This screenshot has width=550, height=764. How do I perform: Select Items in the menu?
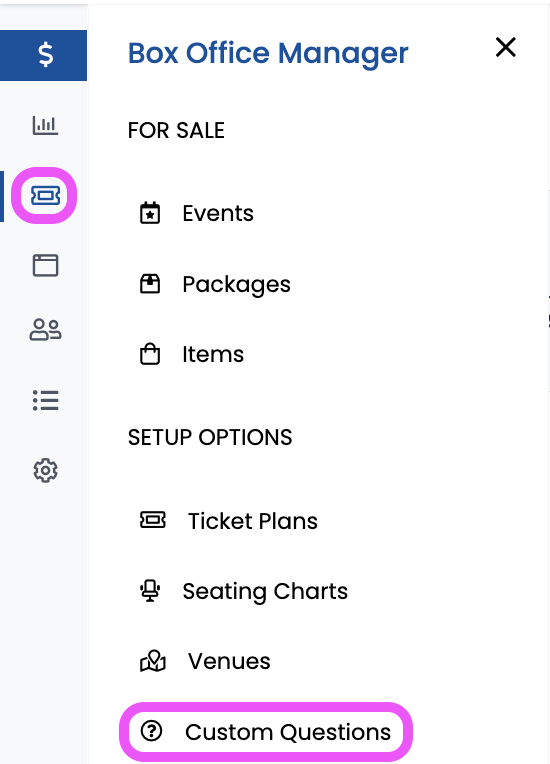213,354
